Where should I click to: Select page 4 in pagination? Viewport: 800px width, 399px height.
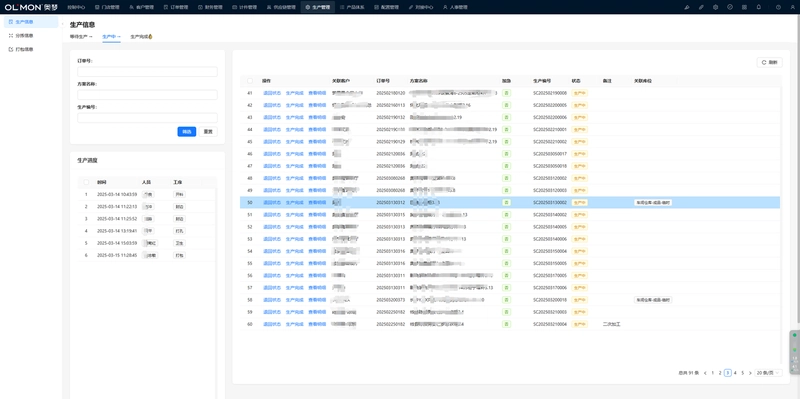coord(735,373)
